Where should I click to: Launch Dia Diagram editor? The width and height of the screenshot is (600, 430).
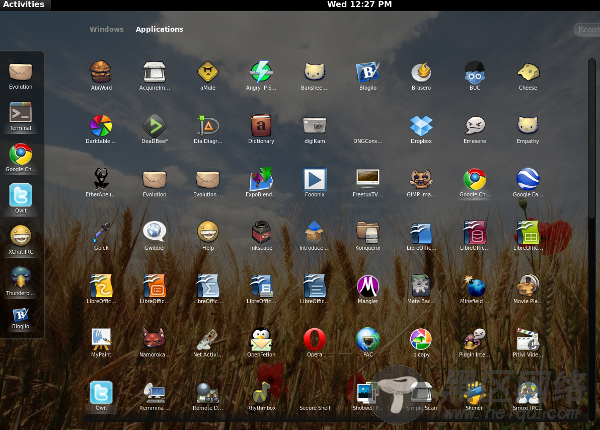tap(208, 129)
